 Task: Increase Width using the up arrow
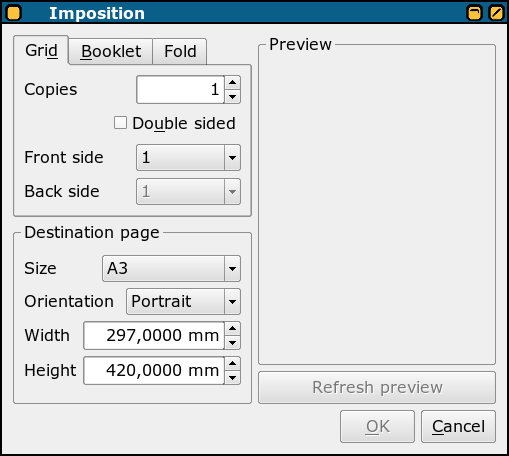tap(232, 329)
